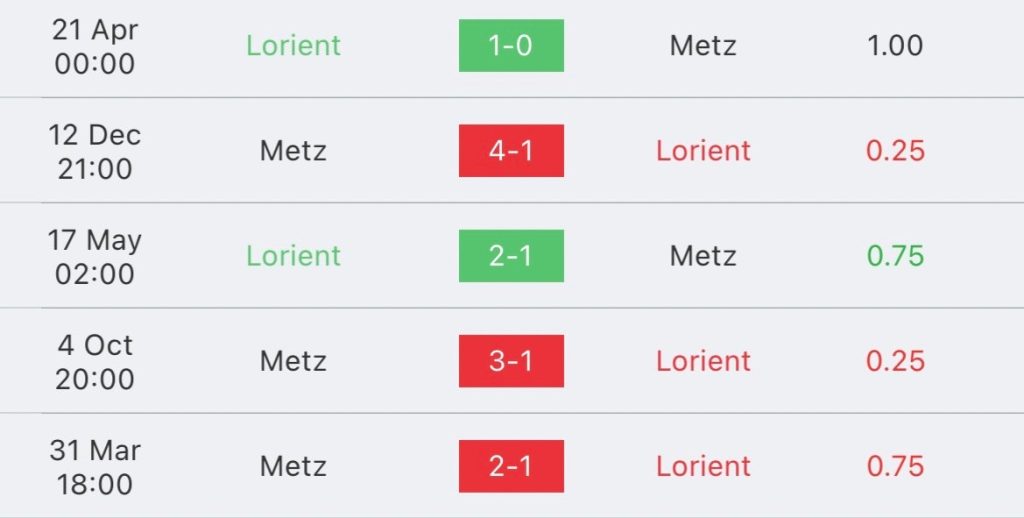This screenshot has width=1024, height=518.
Task: Click Metz in the 12 Dec match
Action: (x=293, y=151)
